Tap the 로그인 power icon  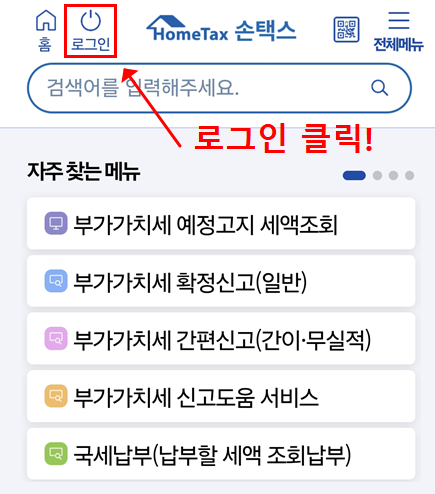[90, 31]
